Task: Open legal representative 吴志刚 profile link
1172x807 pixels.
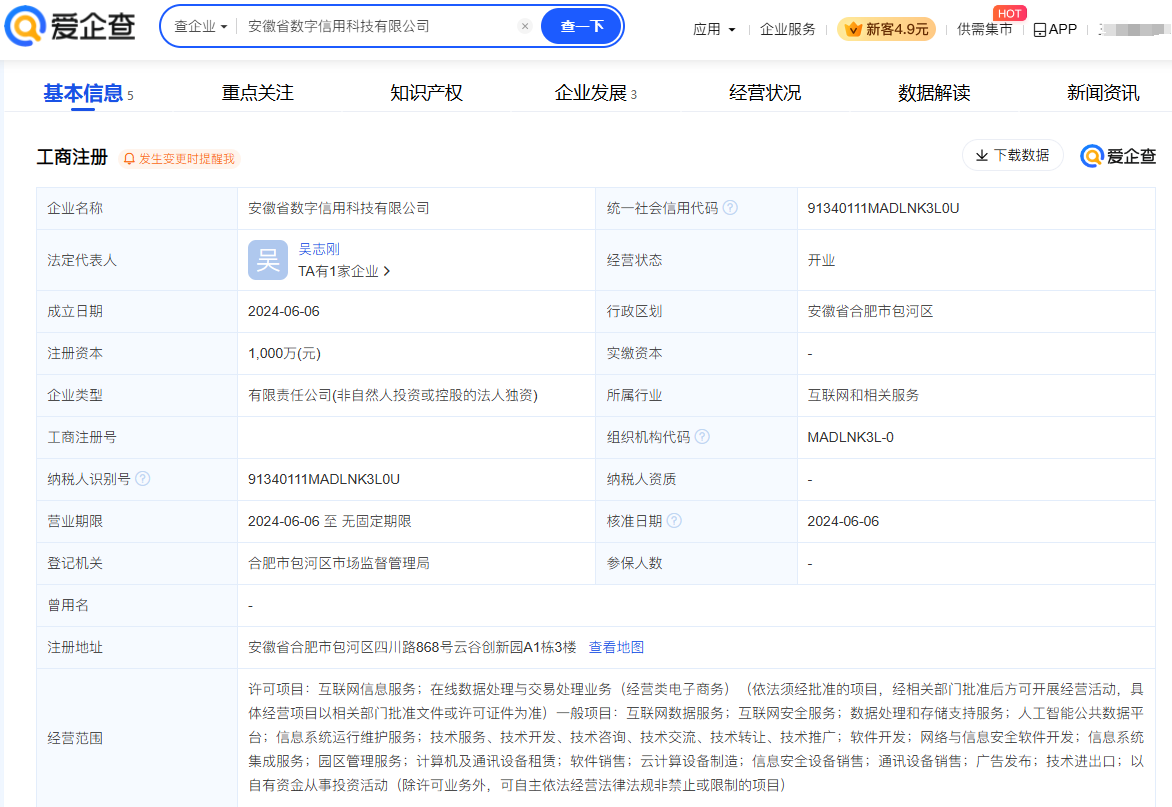Action: 319,249
